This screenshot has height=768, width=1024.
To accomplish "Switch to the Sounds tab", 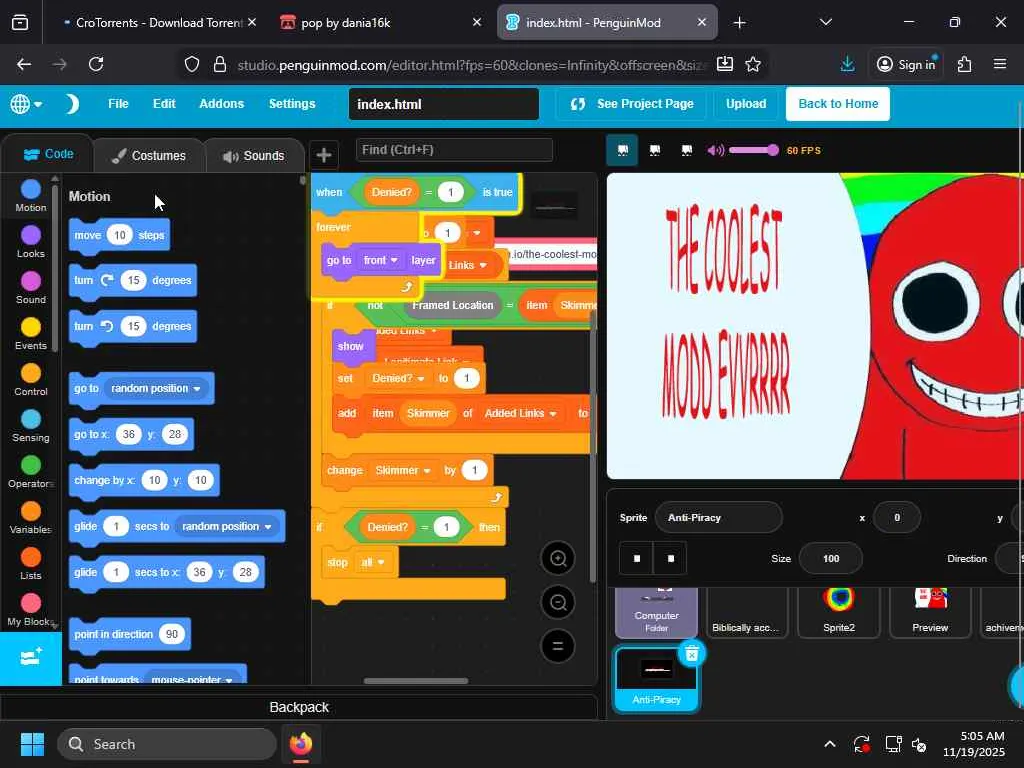I will point(254,155).
